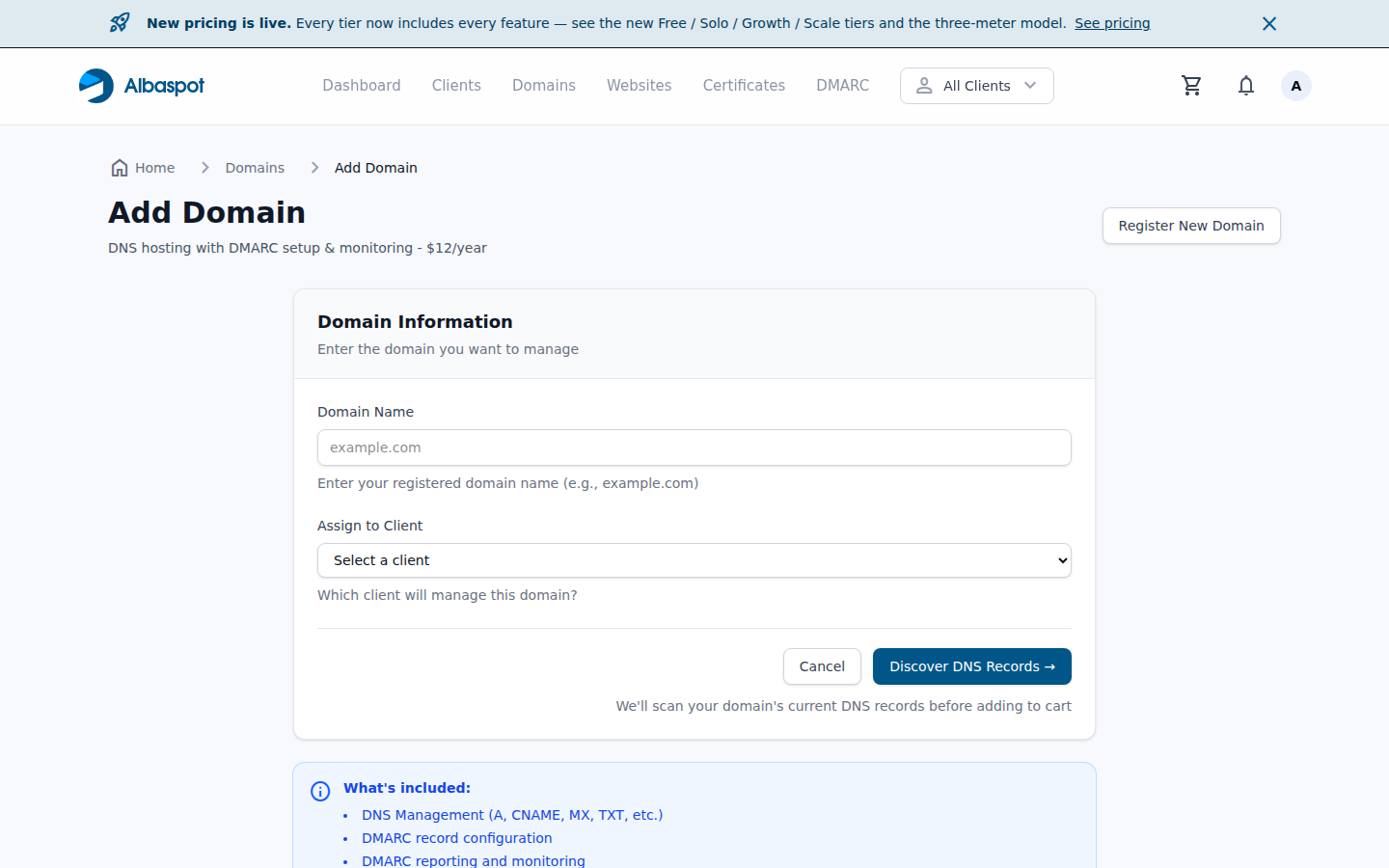This screenshot has height=868, width=1389.
Task: Click the 'DNS Management (A, CNAME, MX, TXT, etc.)' item
Action: pos(512,815)
